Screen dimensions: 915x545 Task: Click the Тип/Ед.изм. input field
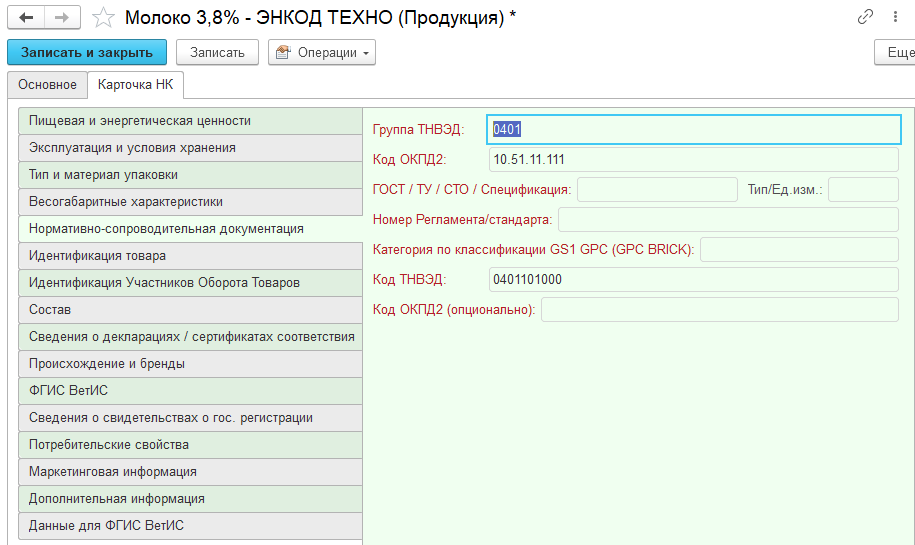(x=863, y=190)
